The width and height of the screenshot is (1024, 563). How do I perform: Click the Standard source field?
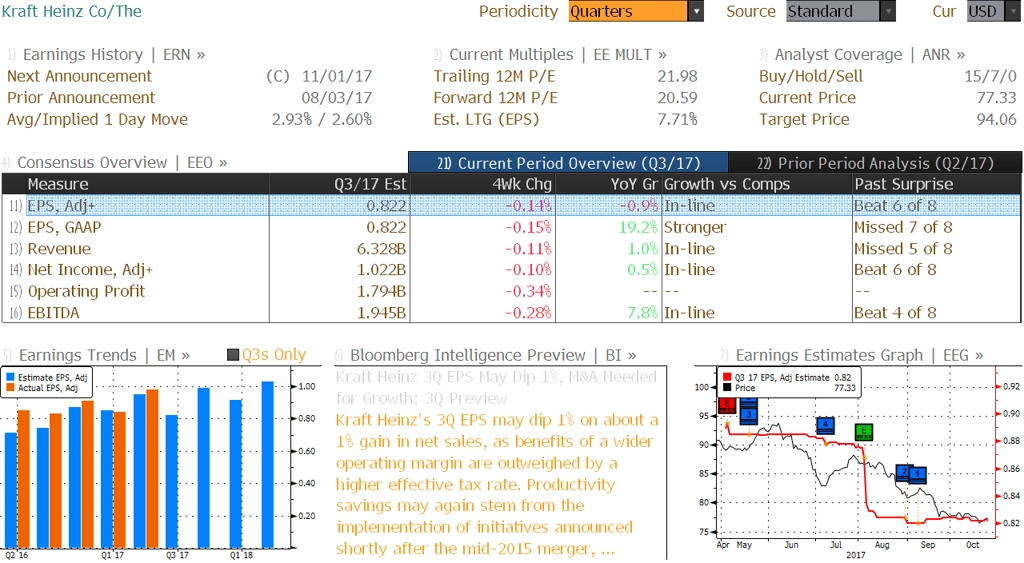tap(833, 11)
